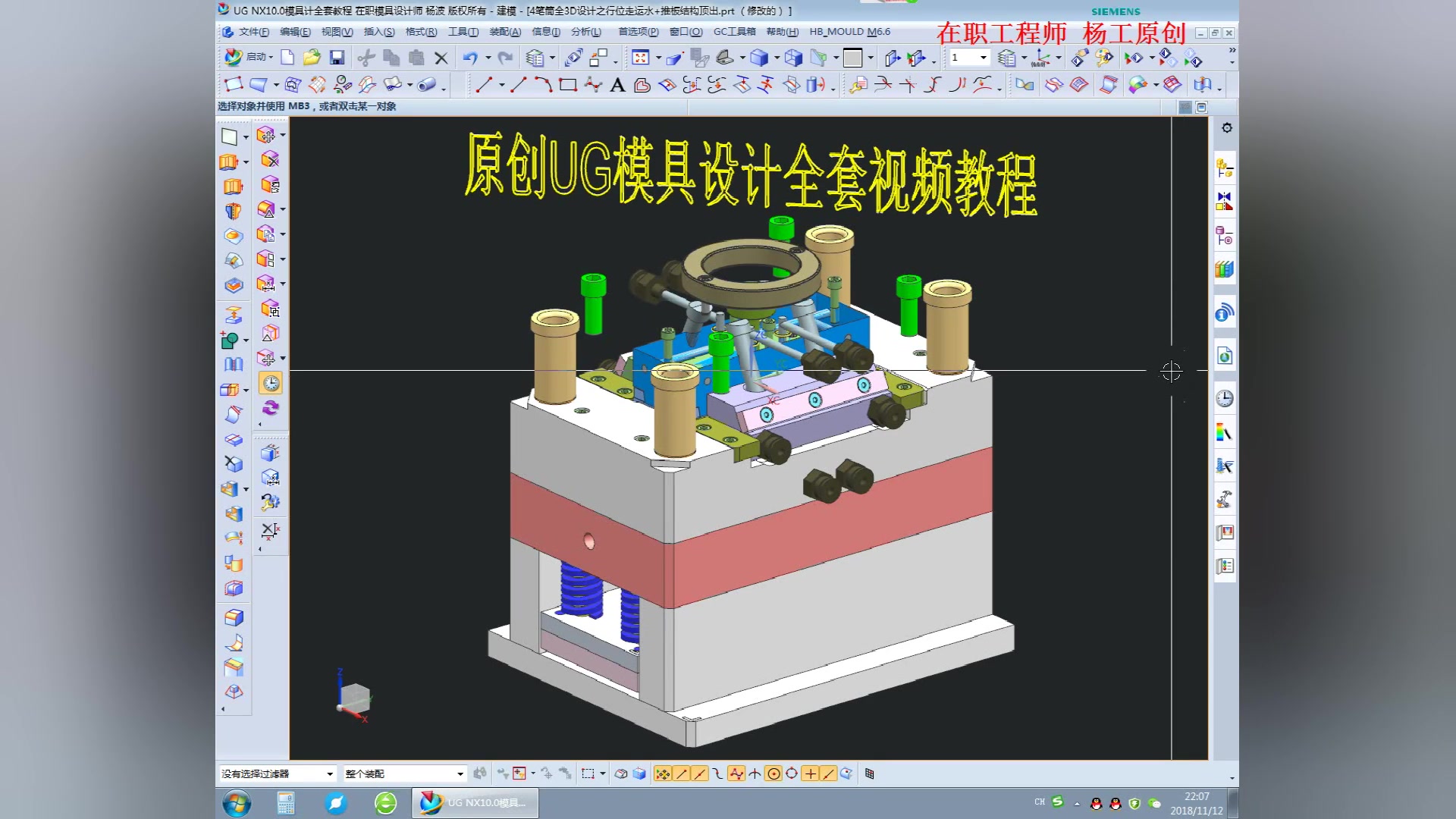Toggle the snap existing point plus option
This screenshot has height=819, width=1456.
[810, 773]
